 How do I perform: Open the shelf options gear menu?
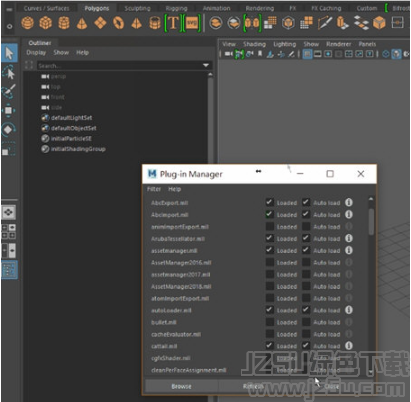(9, 26)
